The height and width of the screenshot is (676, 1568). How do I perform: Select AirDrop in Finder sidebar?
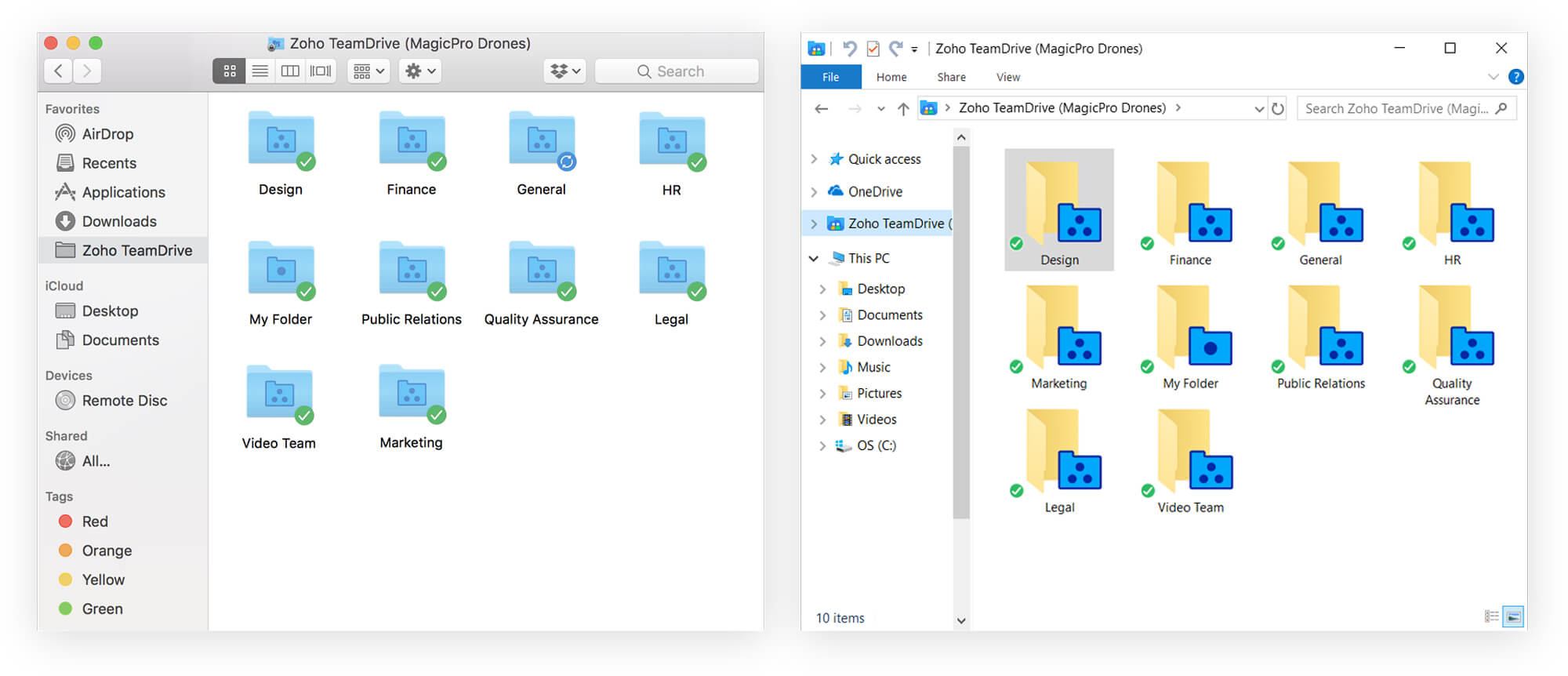pyautogui.click(x=107, y=134)
